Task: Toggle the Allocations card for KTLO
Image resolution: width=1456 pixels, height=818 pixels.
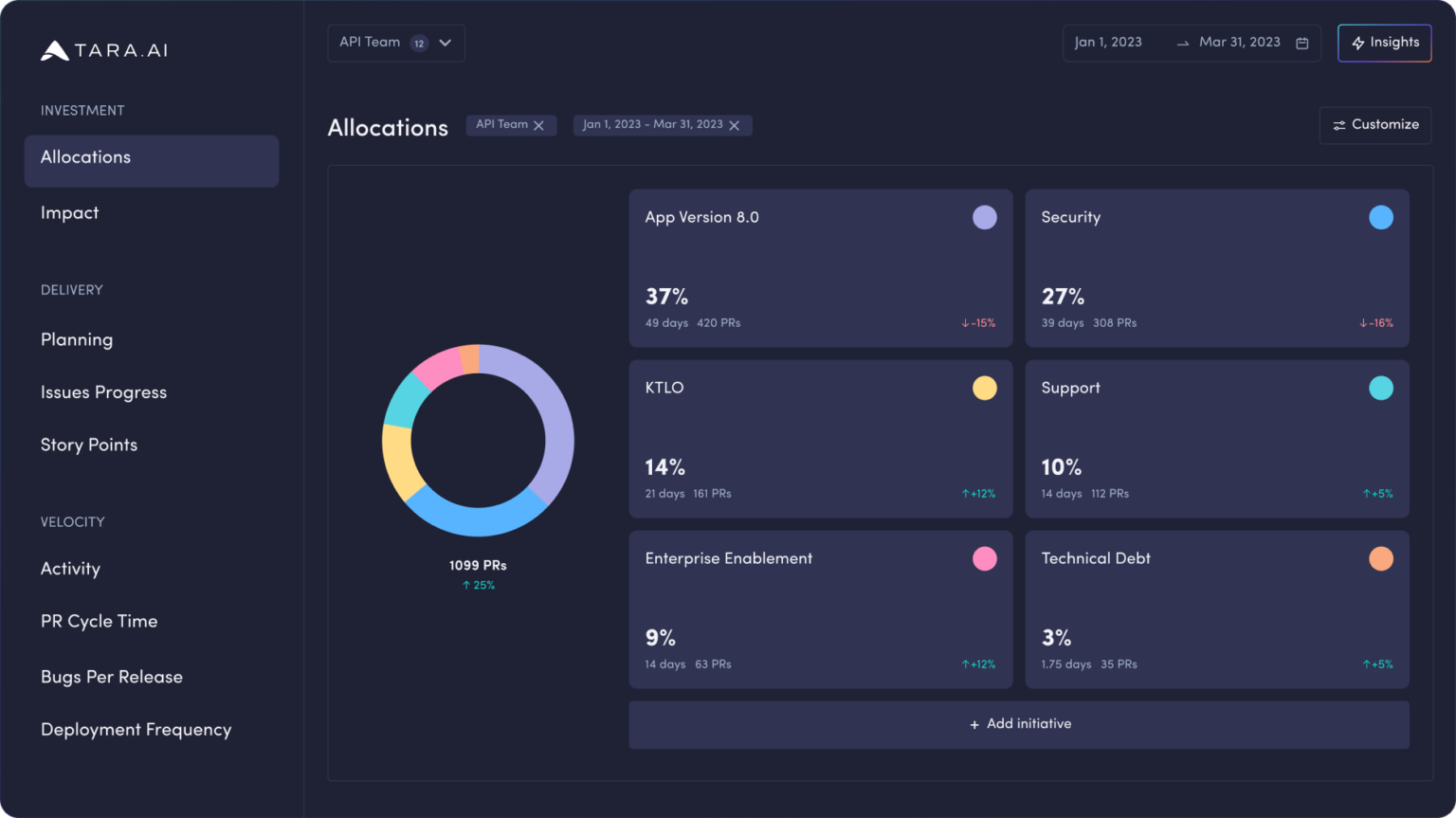Action: click(x=821, y=439)
